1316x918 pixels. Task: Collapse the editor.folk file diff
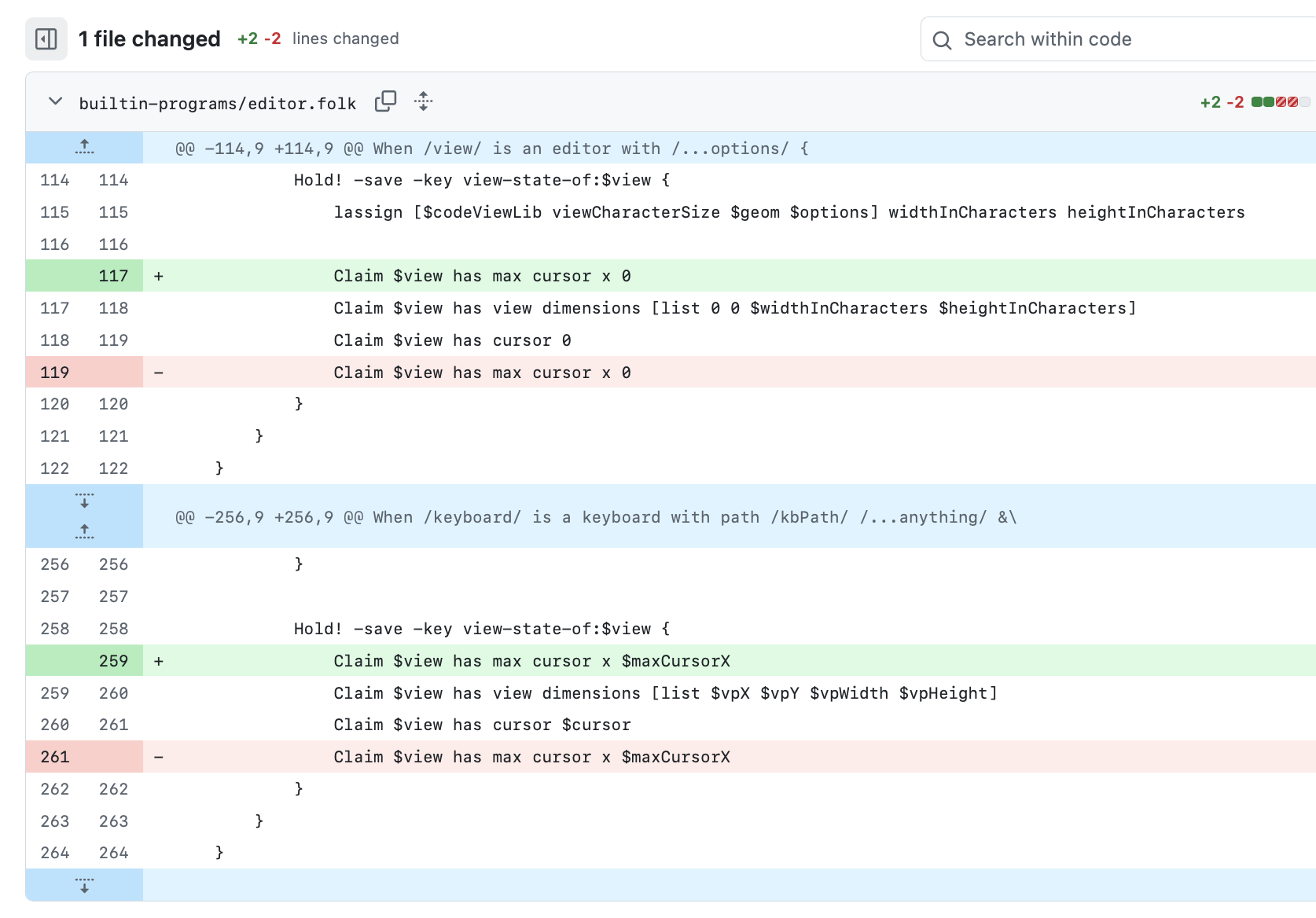pyautogui.click(x=55, y=102)
